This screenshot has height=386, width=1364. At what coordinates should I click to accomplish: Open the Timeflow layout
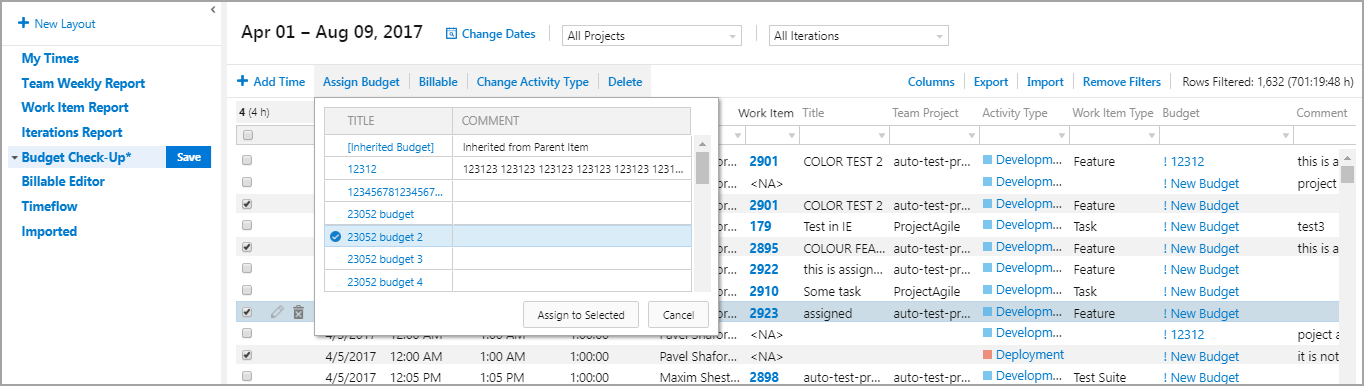(49, 207)
